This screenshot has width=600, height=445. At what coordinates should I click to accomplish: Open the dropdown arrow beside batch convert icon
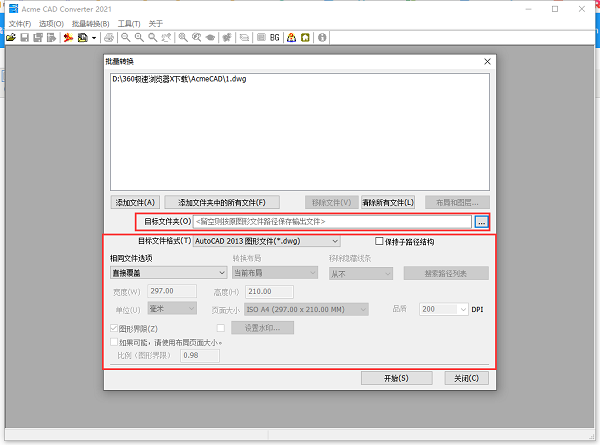tap(94, 38)
